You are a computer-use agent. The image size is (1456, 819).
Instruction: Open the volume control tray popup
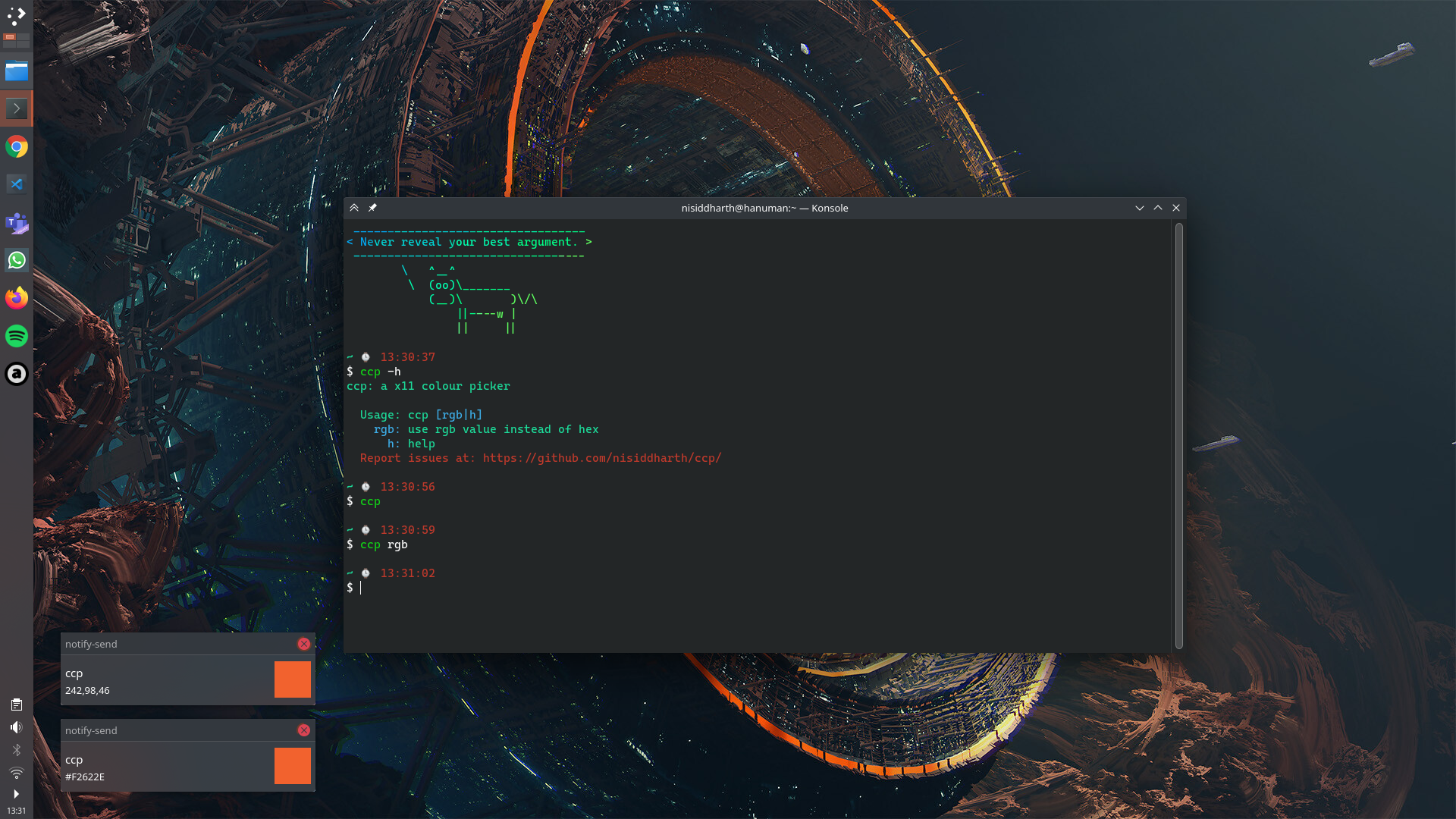pos(16,727)
